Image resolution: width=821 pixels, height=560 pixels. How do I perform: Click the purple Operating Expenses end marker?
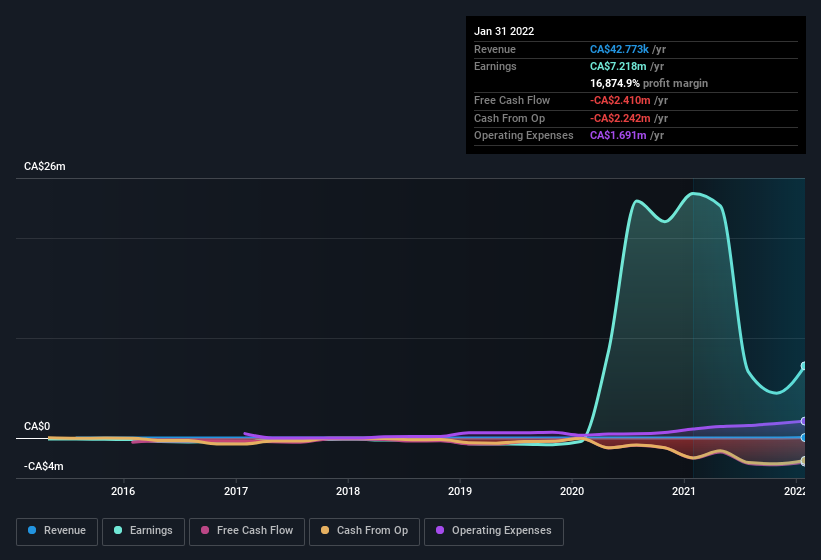coord(803,421)
